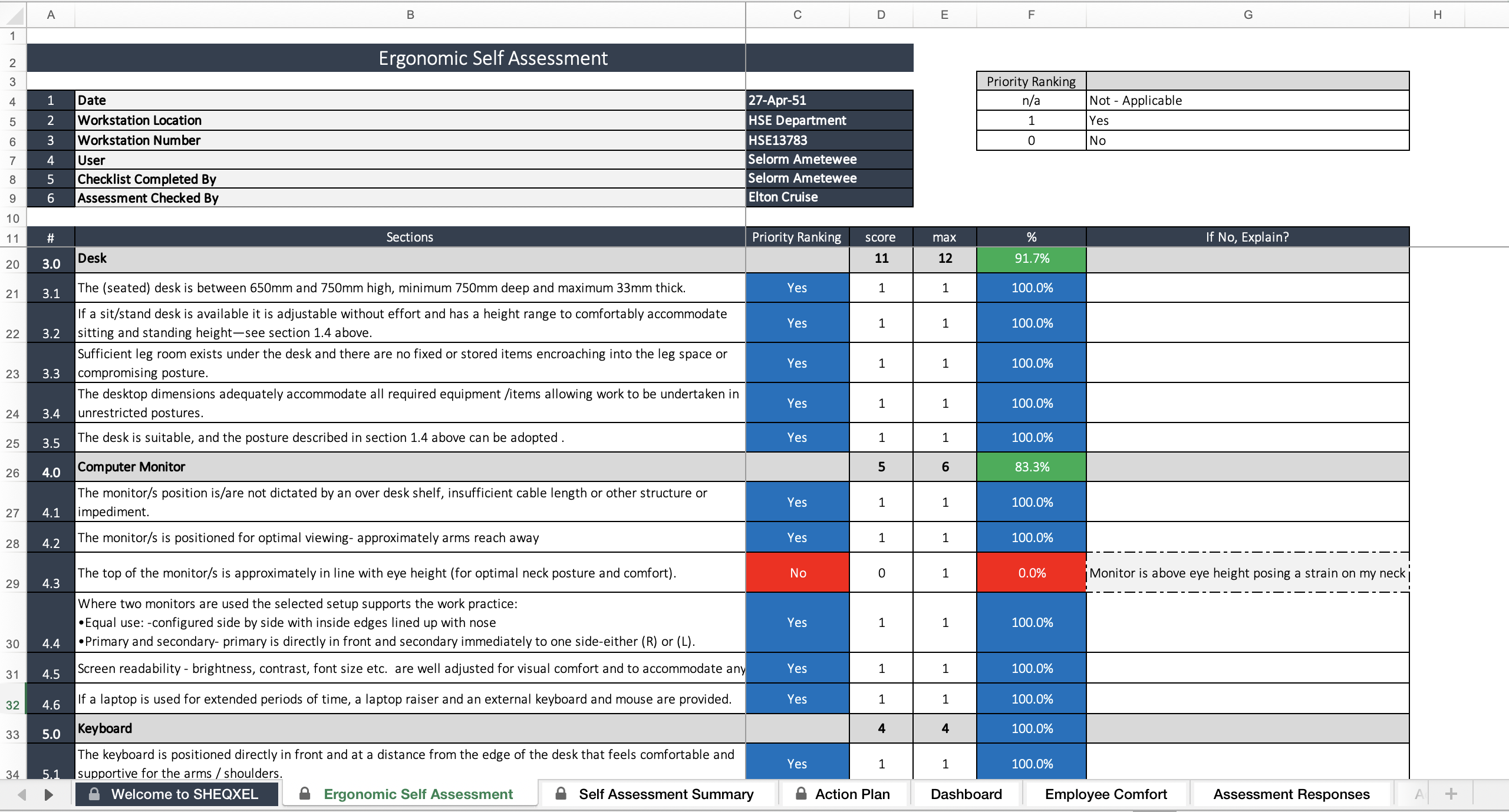This screenshot has height=812, width=1509.
Task: Select row 29 header
Action: (13, 573)
